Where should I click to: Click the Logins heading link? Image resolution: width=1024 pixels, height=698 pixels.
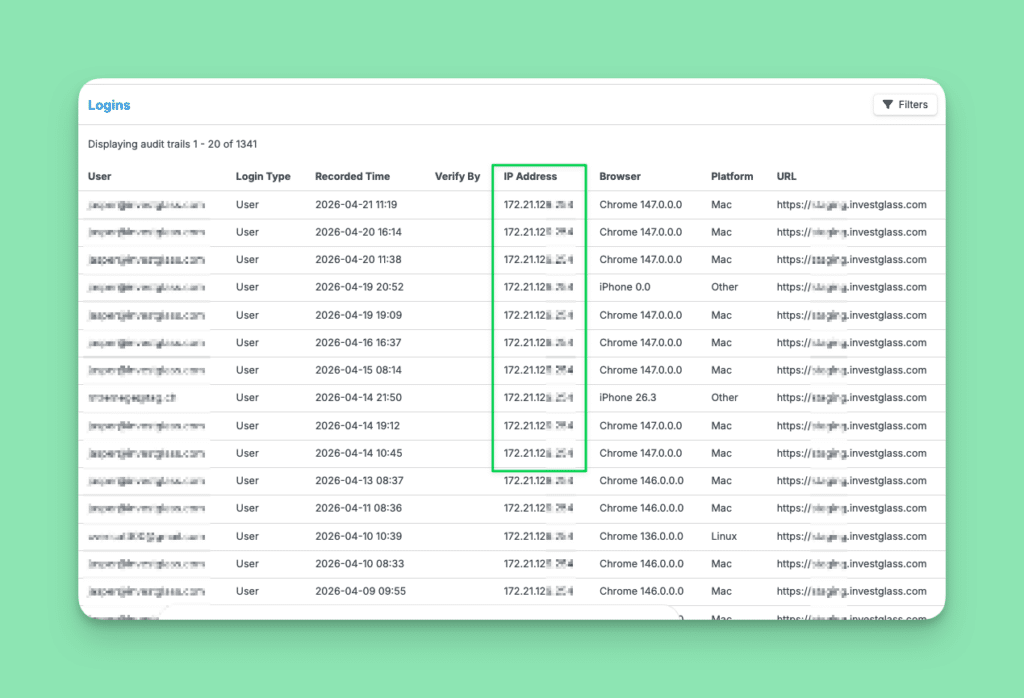click(x=109, y=105)
